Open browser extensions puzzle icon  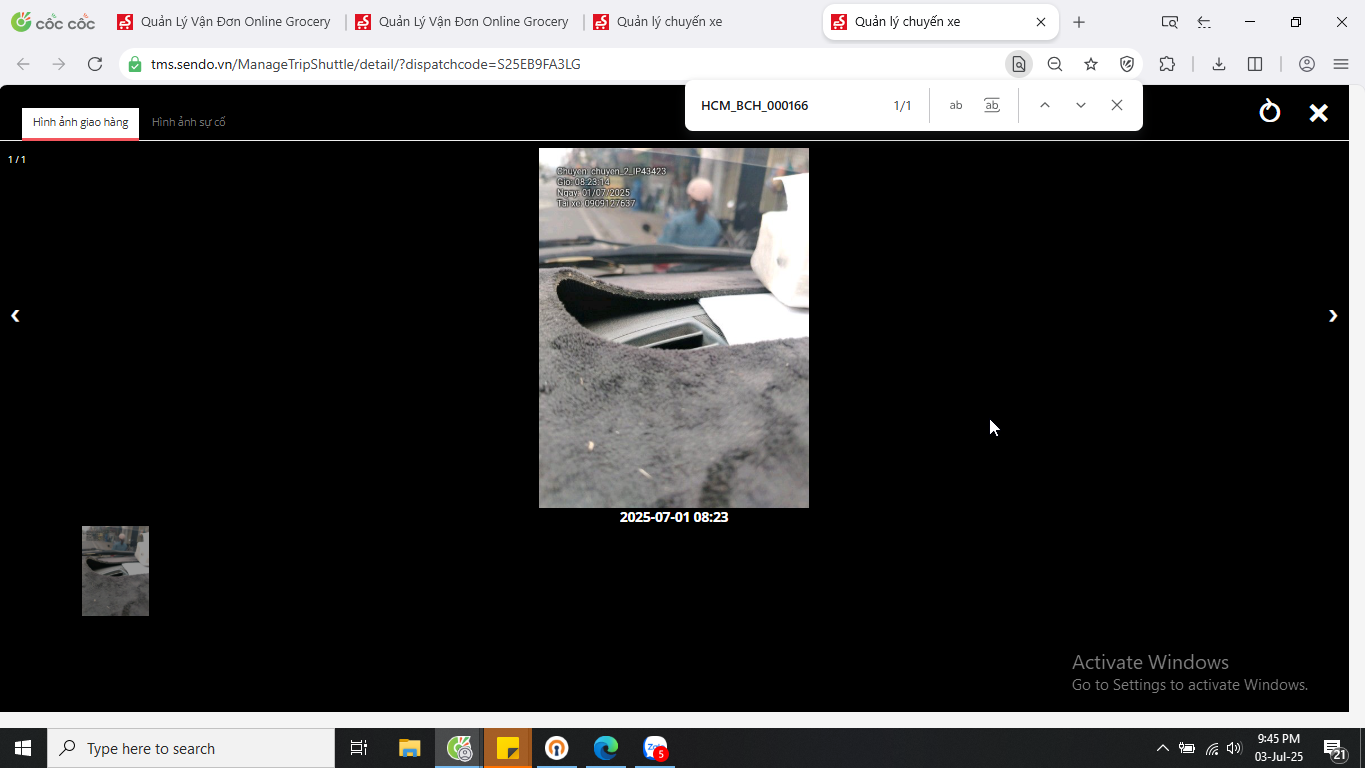point(1167,64)
